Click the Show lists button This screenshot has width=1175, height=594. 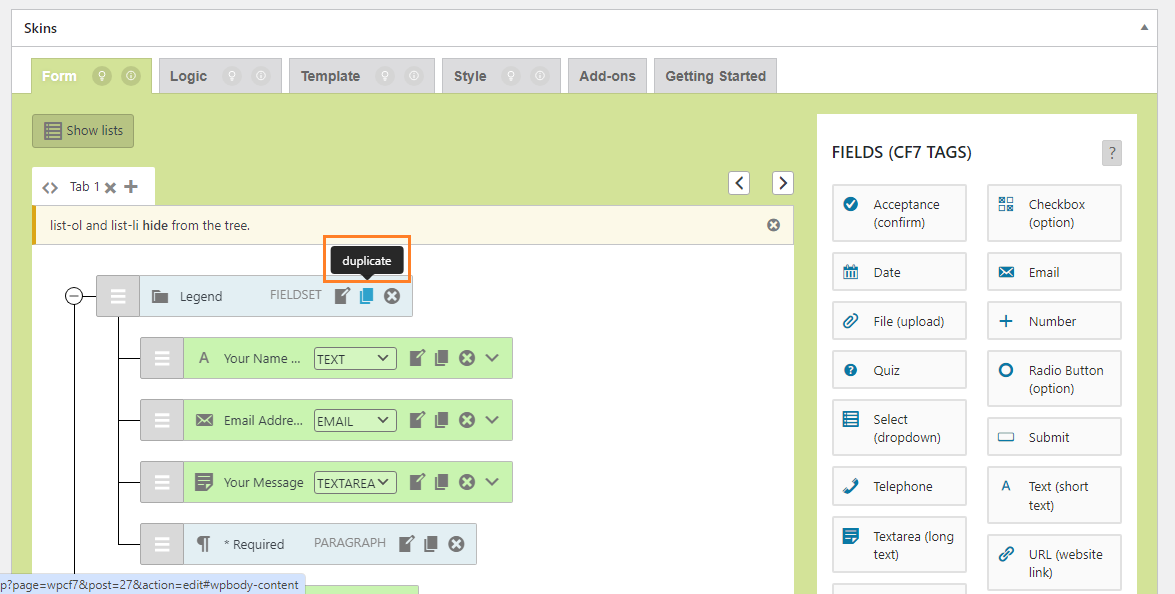[x=83, y=131]
